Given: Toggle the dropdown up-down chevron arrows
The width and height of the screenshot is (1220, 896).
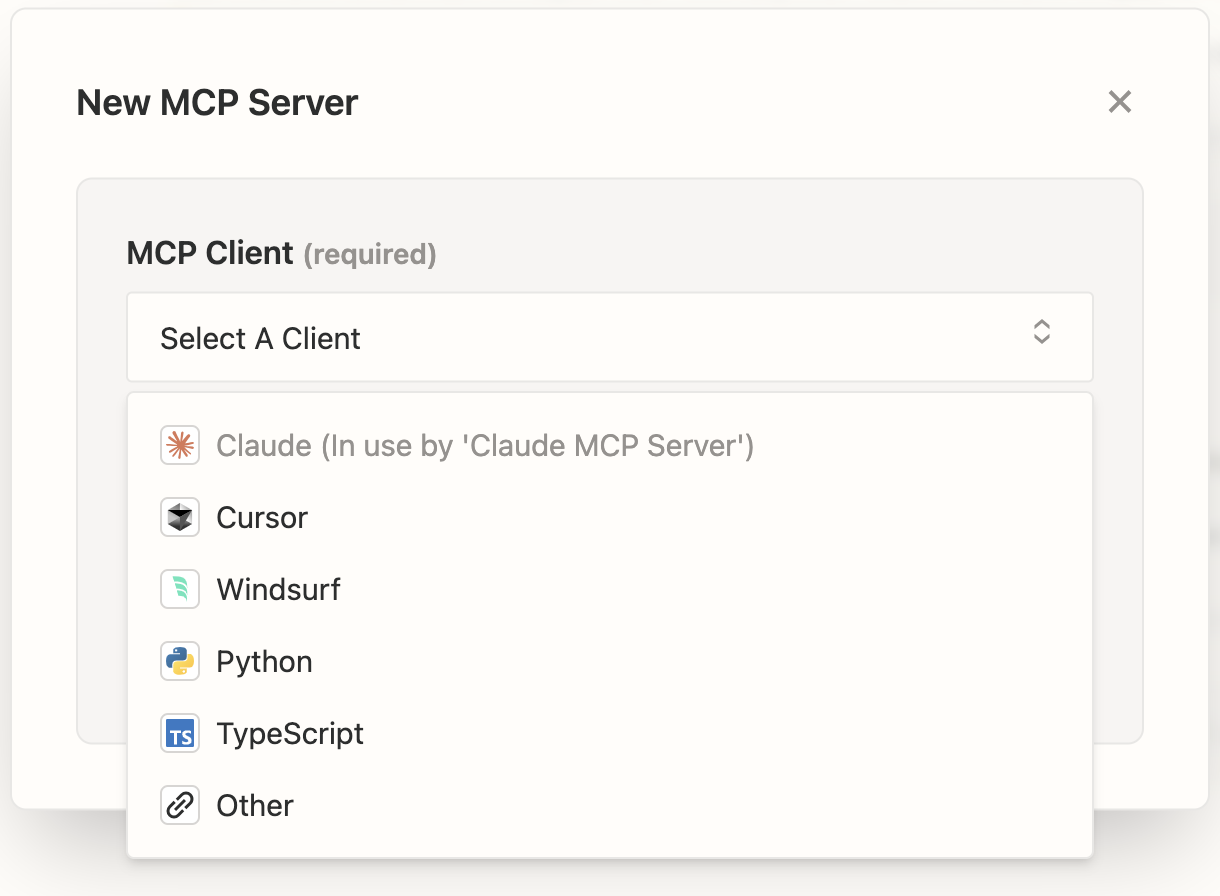Looking at the screenshot, I should [1042, 332].
